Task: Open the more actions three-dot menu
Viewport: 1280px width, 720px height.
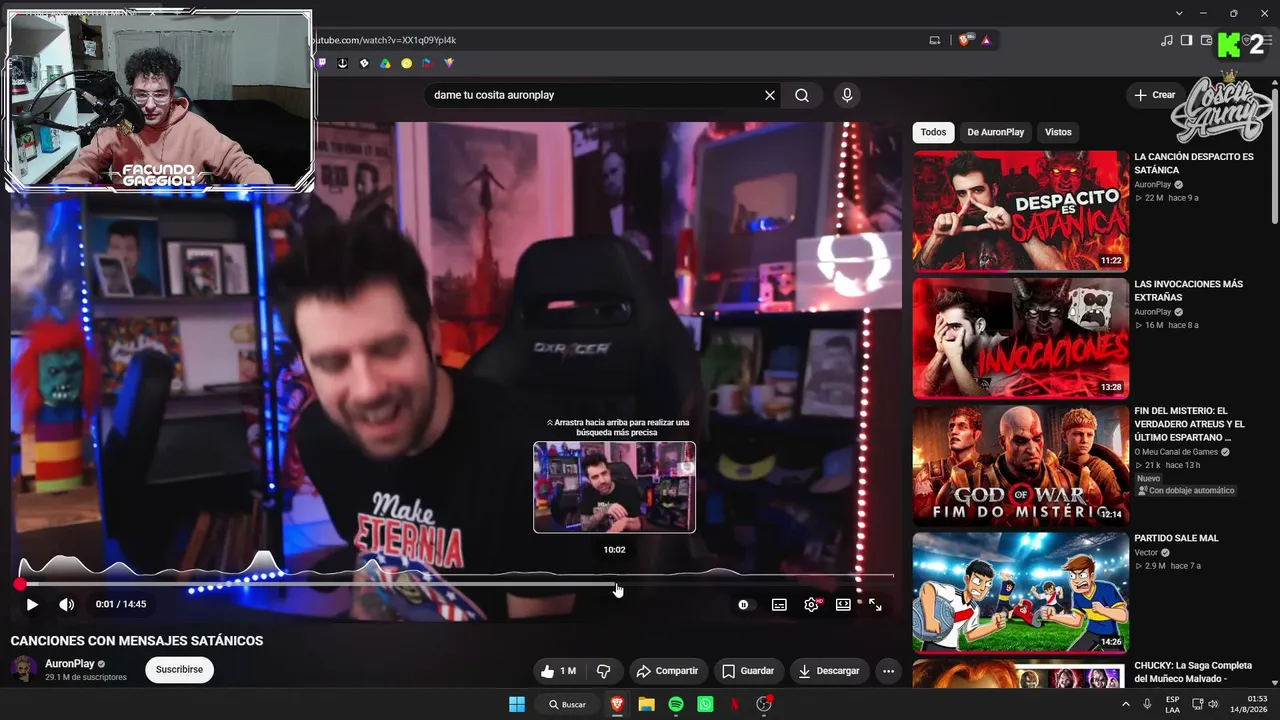Action: tap(888, 671)
